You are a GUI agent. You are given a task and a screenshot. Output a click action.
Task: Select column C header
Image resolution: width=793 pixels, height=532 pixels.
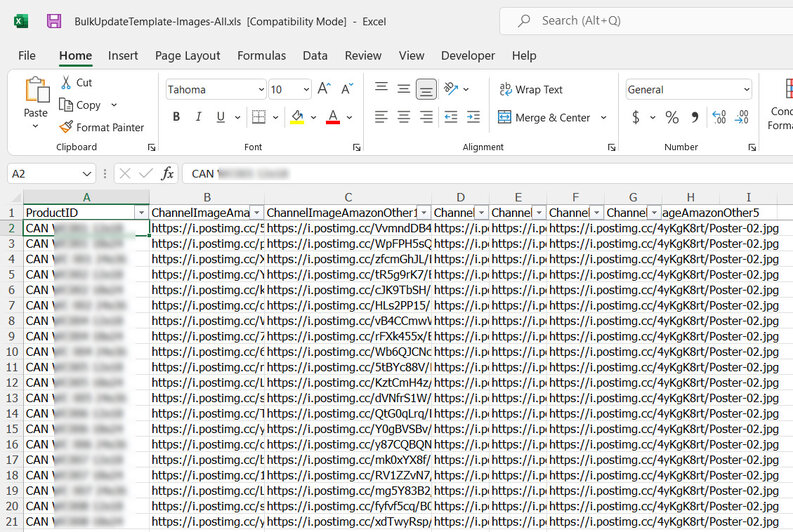(348, 197)
